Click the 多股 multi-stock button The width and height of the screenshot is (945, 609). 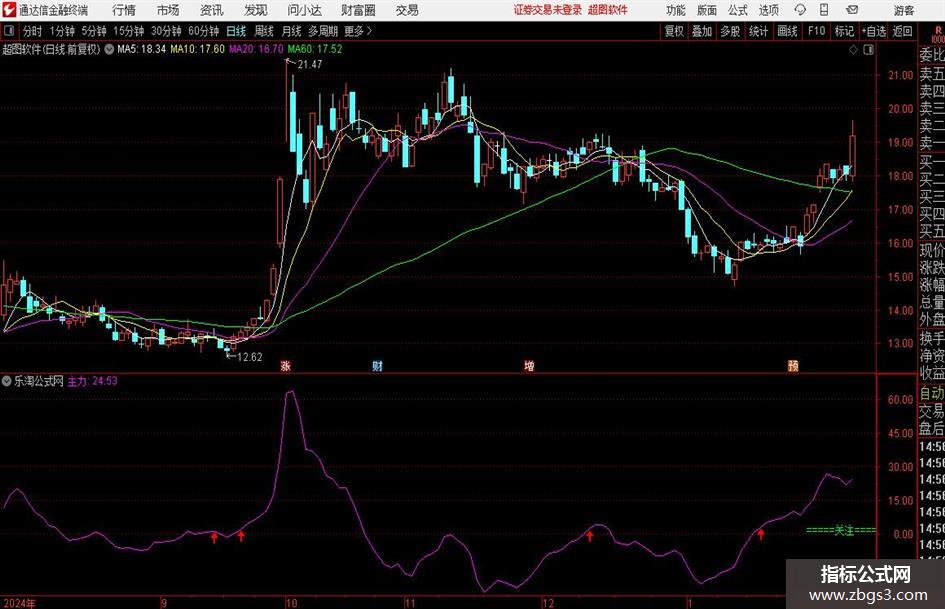(x=730, y=31)
